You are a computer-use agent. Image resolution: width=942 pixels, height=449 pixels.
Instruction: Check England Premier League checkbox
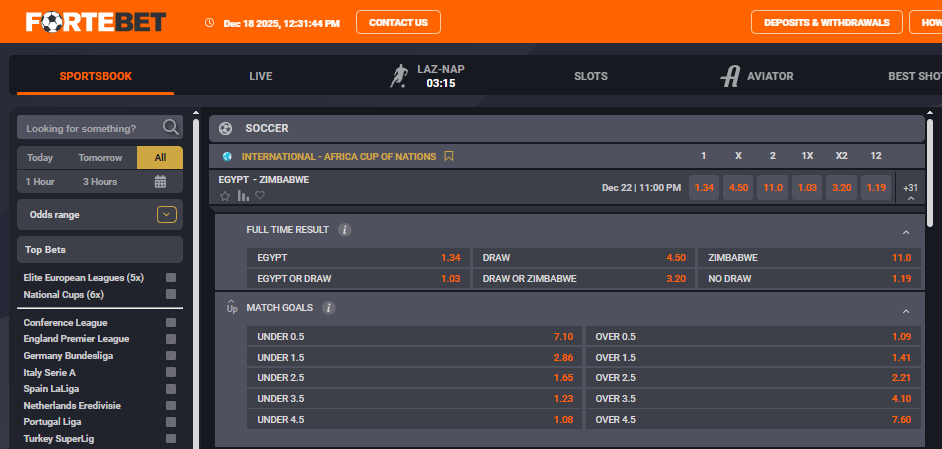171,339
